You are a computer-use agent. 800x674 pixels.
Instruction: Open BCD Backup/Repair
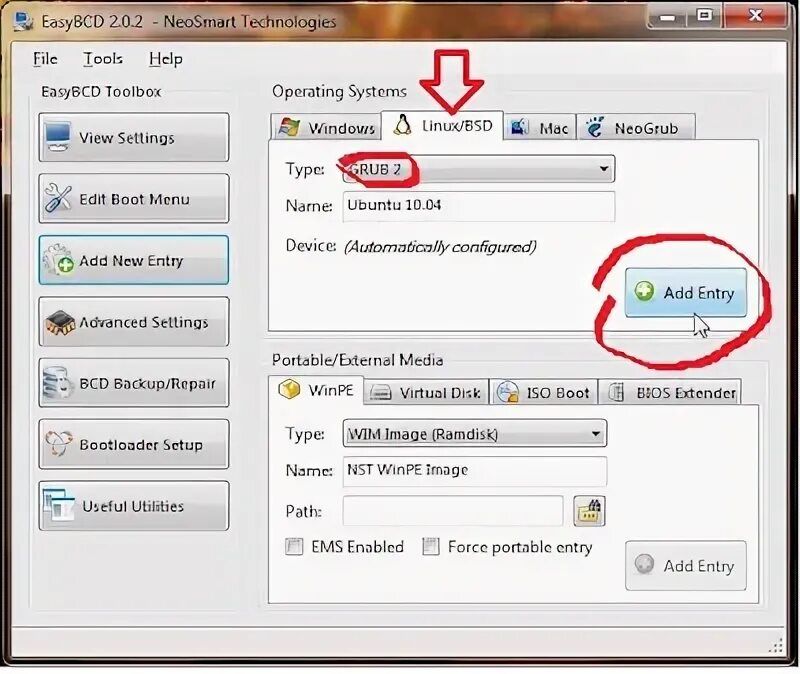[134, 383]
